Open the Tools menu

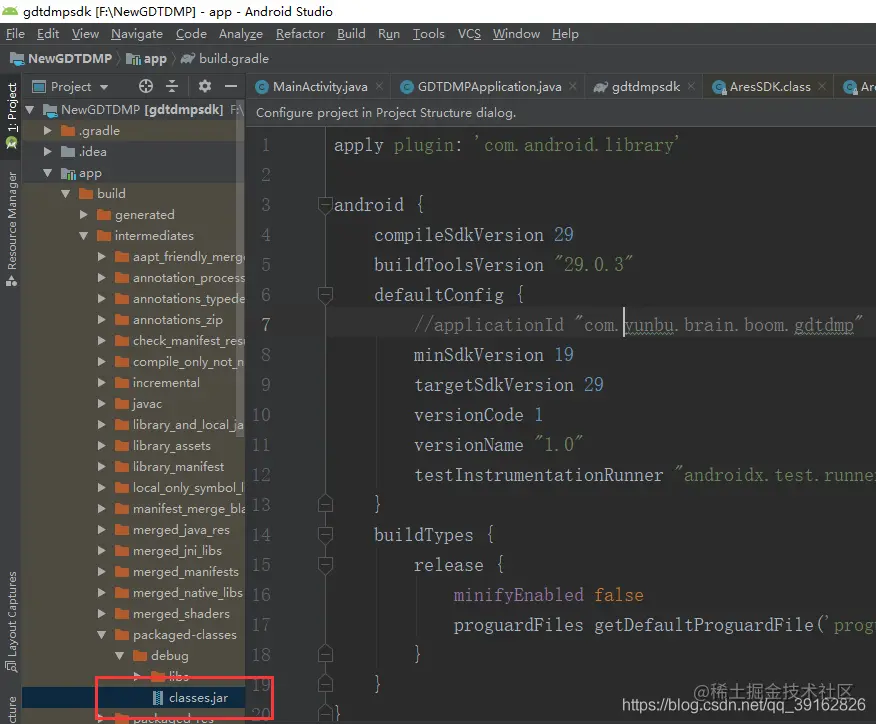tap(429, 34)
